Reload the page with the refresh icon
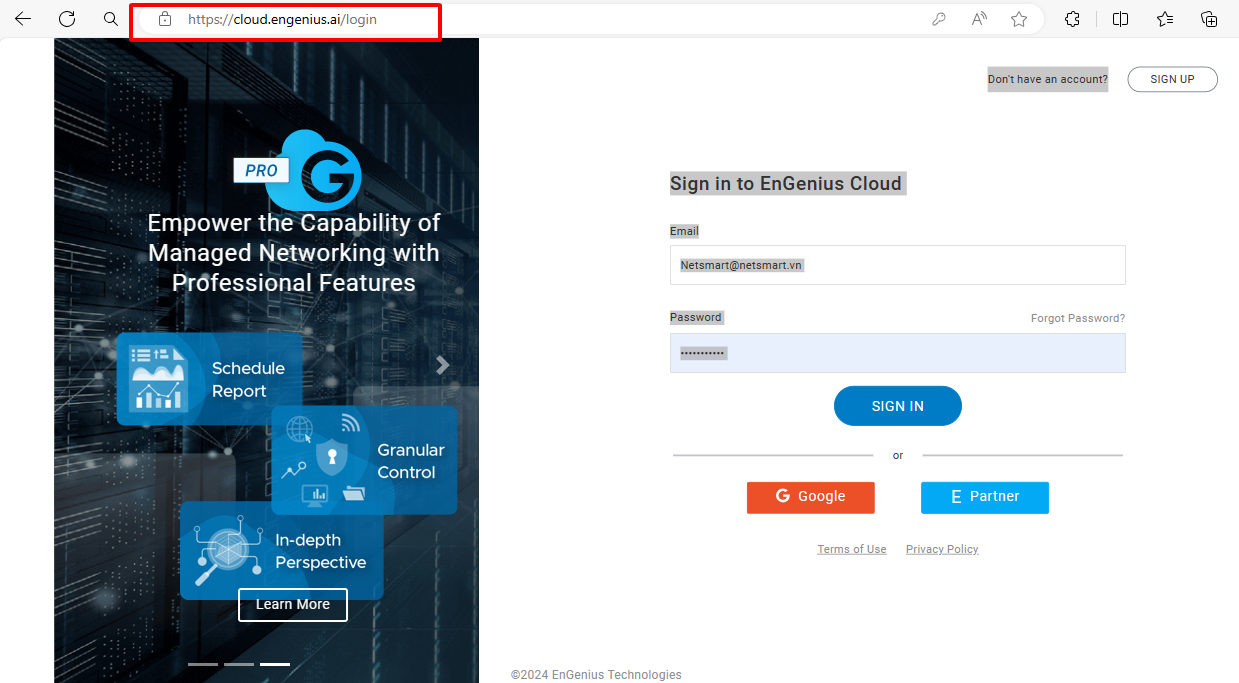Viewport: 1239px width, 683px height. click(x=67, y=19)
